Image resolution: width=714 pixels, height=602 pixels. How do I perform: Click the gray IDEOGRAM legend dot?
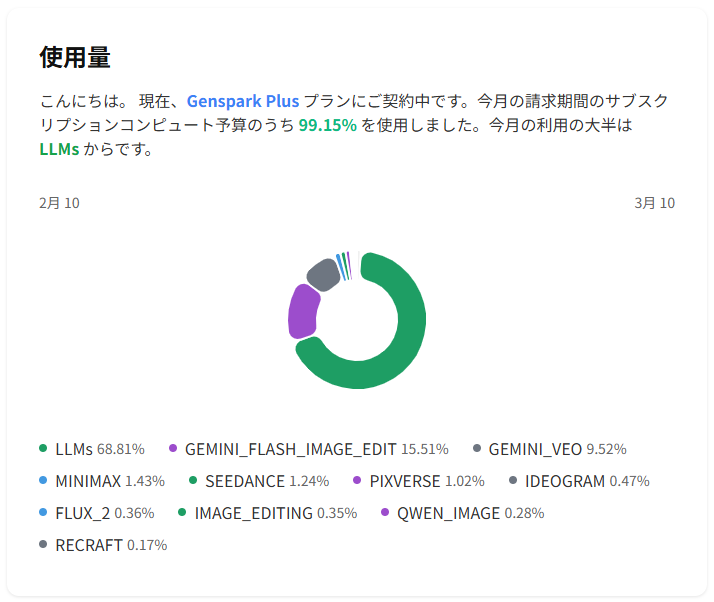(x=513, y=481)
